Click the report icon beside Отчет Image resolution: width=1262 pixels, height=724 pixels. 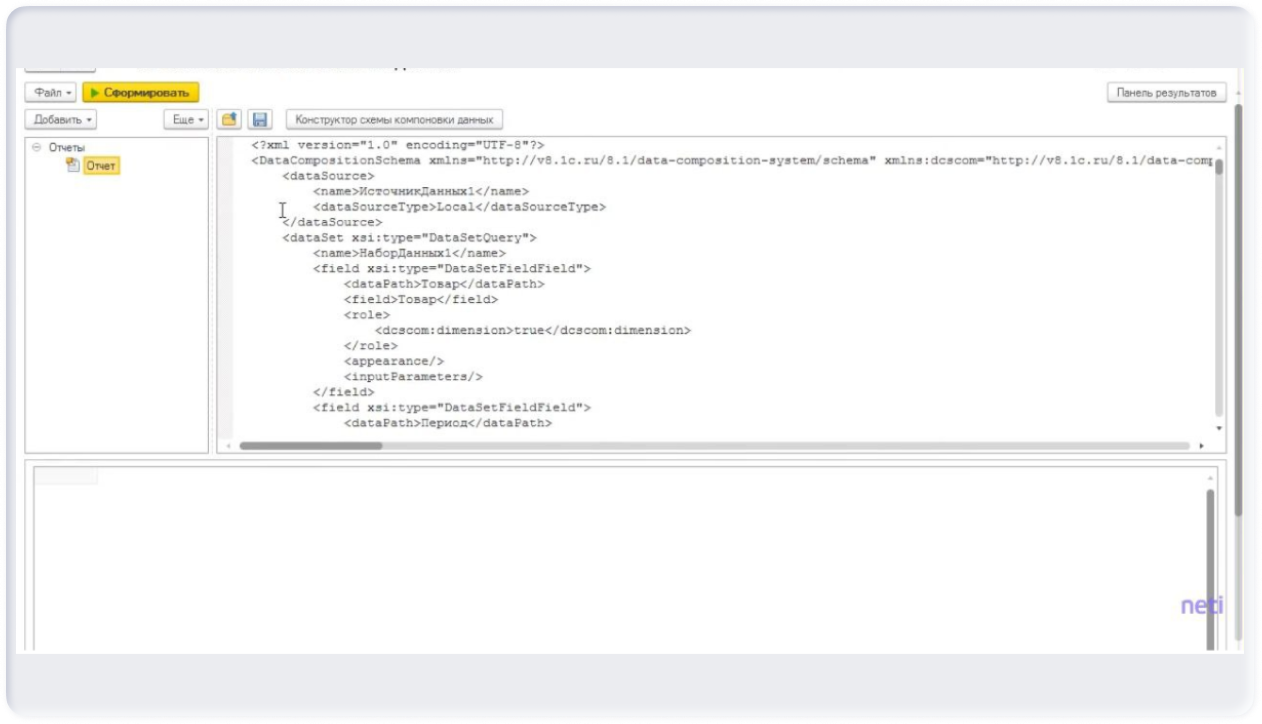click(x=73, y=165)
